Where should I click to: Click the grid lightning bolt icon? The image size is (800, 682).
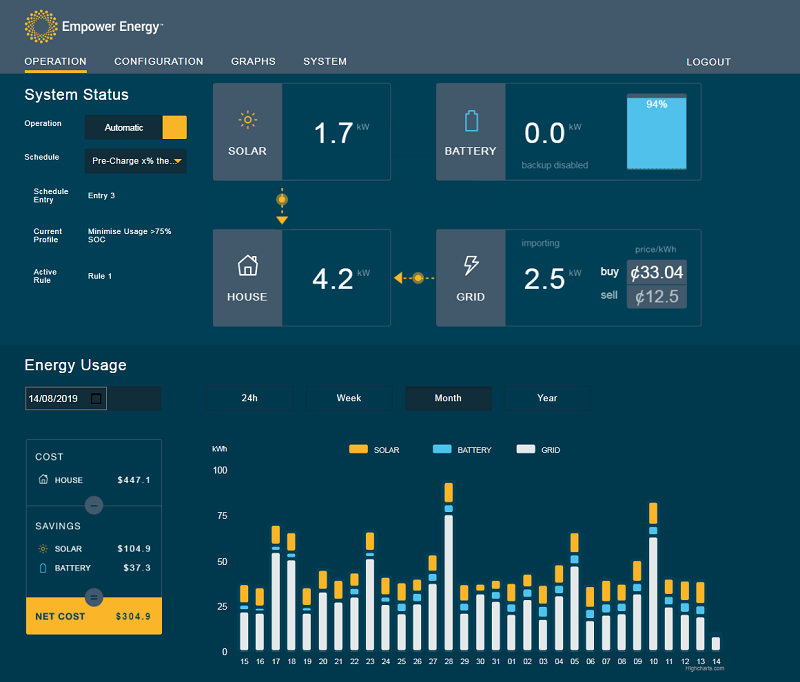click(x=470, y=265)
